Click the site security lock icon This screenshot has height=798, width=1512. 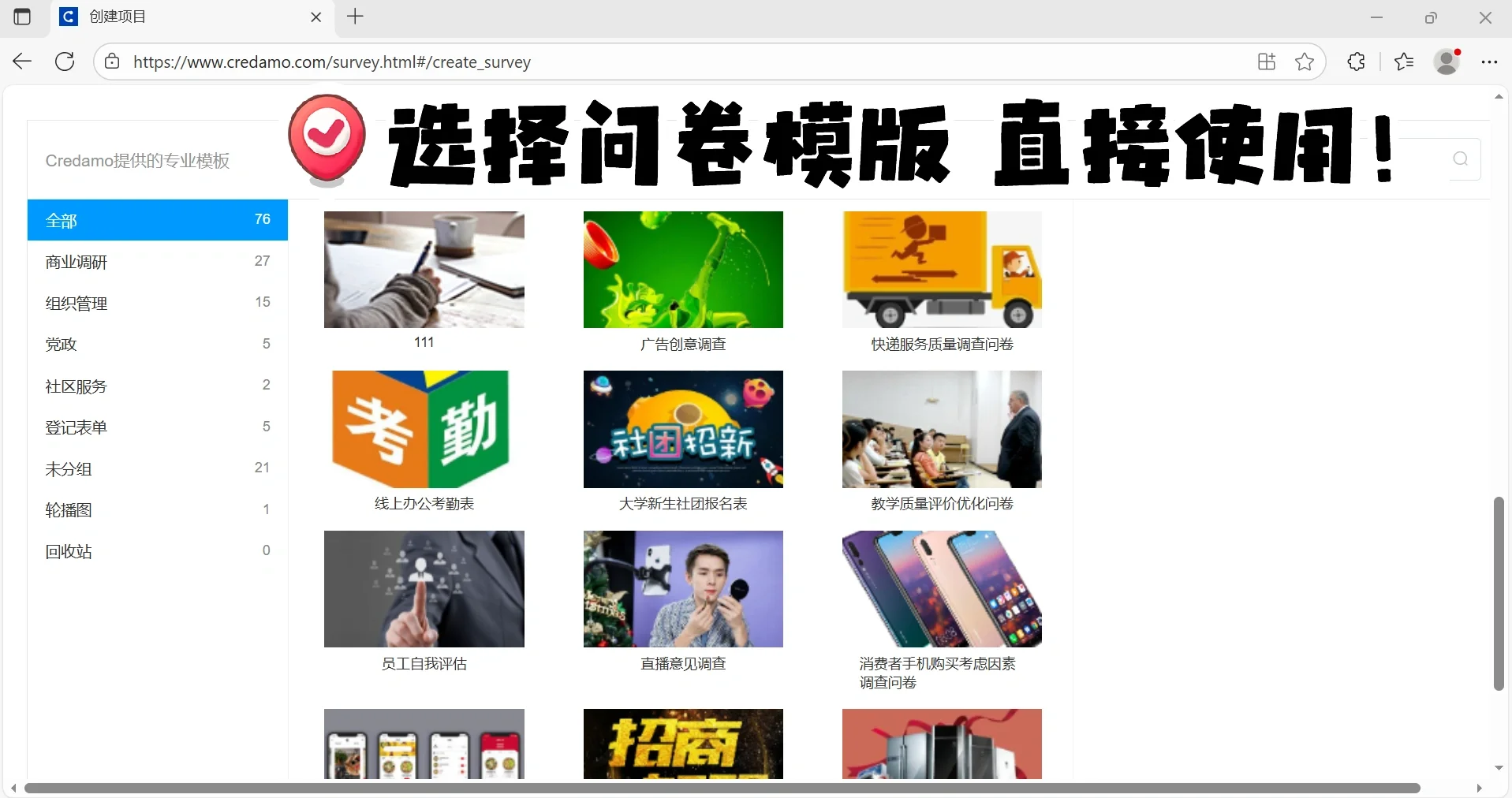[x=112, y=62]
